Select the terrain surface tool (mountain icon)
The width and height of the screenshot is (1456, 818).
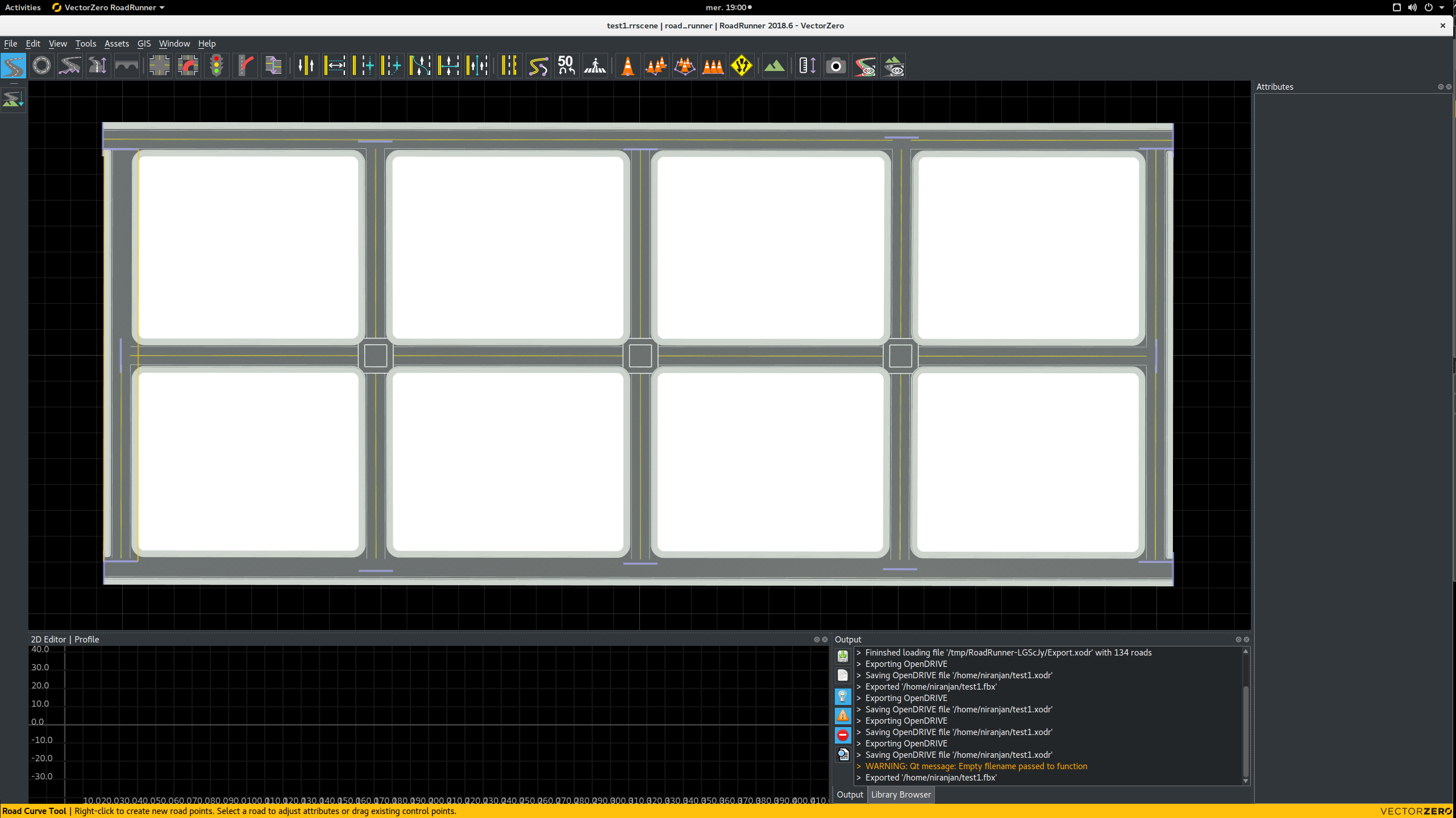tap(775, 65)
